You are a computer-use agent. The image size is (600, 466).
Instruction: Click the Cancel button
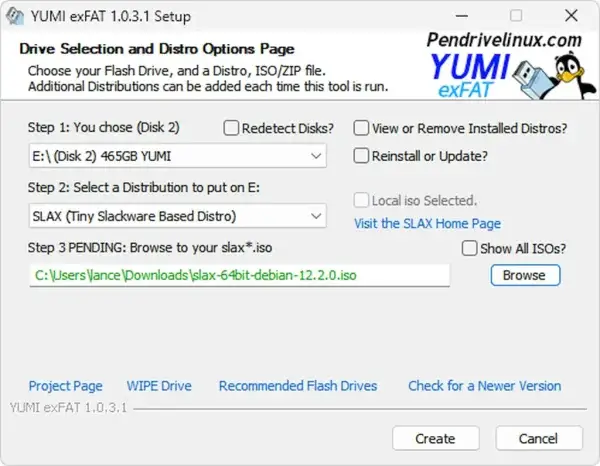pos(539,438)
